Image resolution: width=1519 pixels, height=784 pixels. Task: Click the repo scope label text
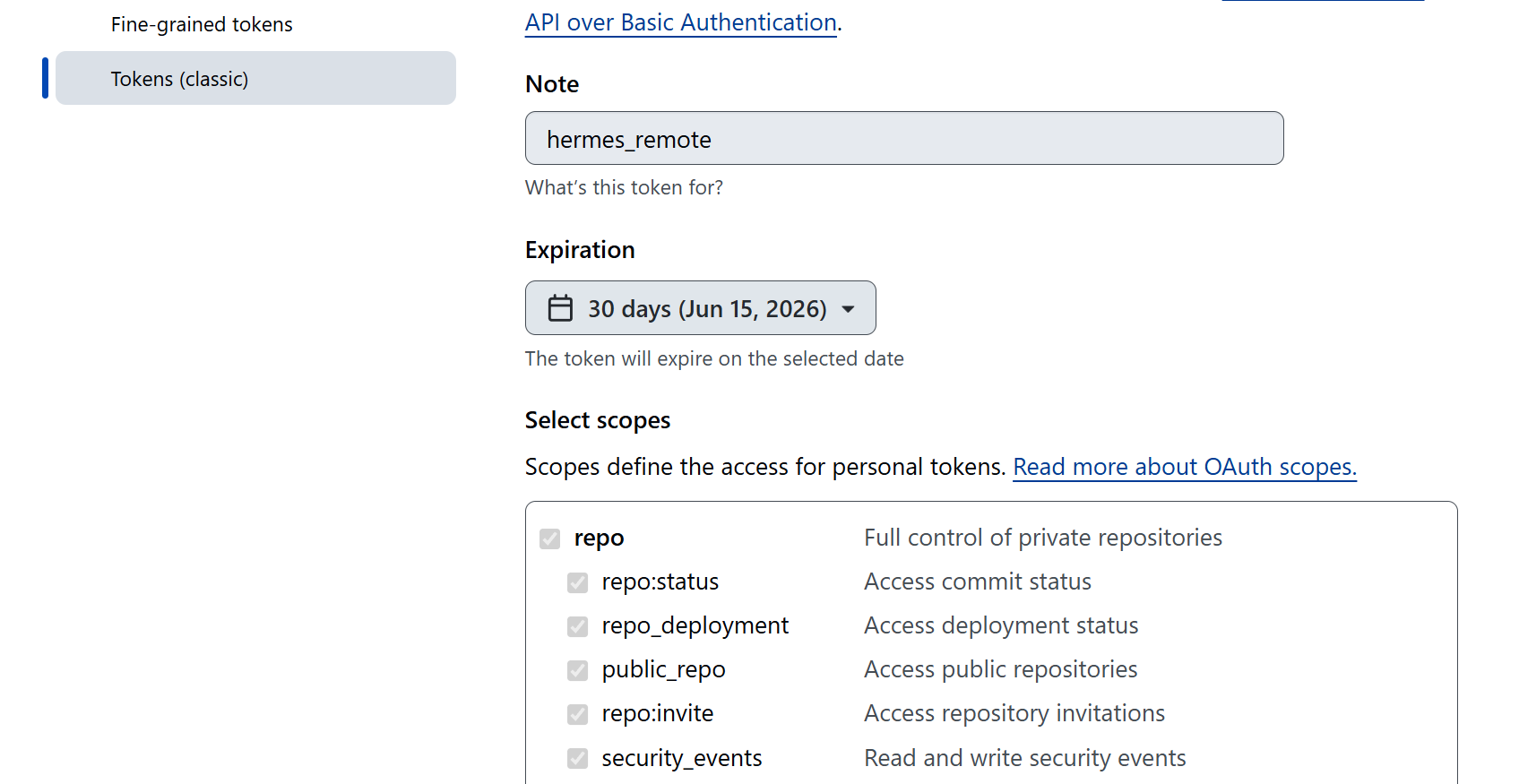[x=600, y=538]
